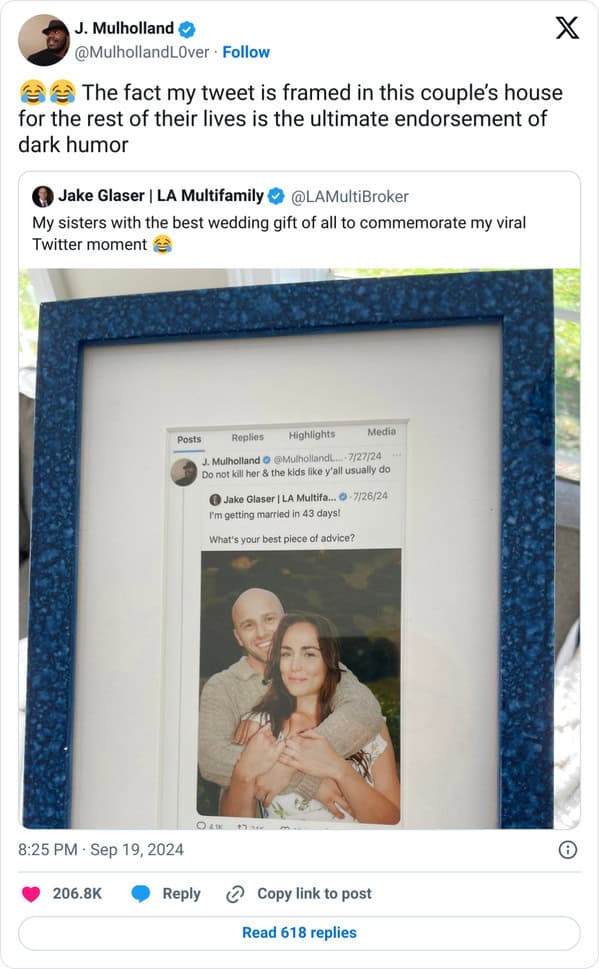Click the Reply label

click(181, 894)
